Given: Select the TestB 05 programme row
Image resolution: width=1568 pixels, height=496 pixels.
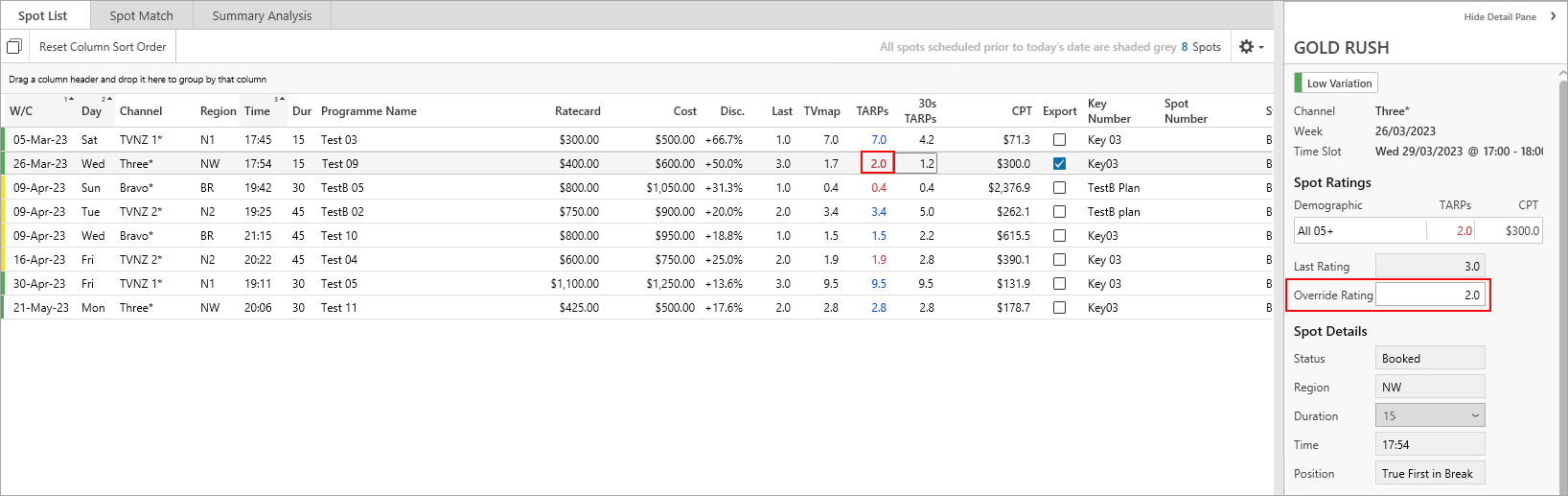Looking at the screenshot, I should coord(638,188).
